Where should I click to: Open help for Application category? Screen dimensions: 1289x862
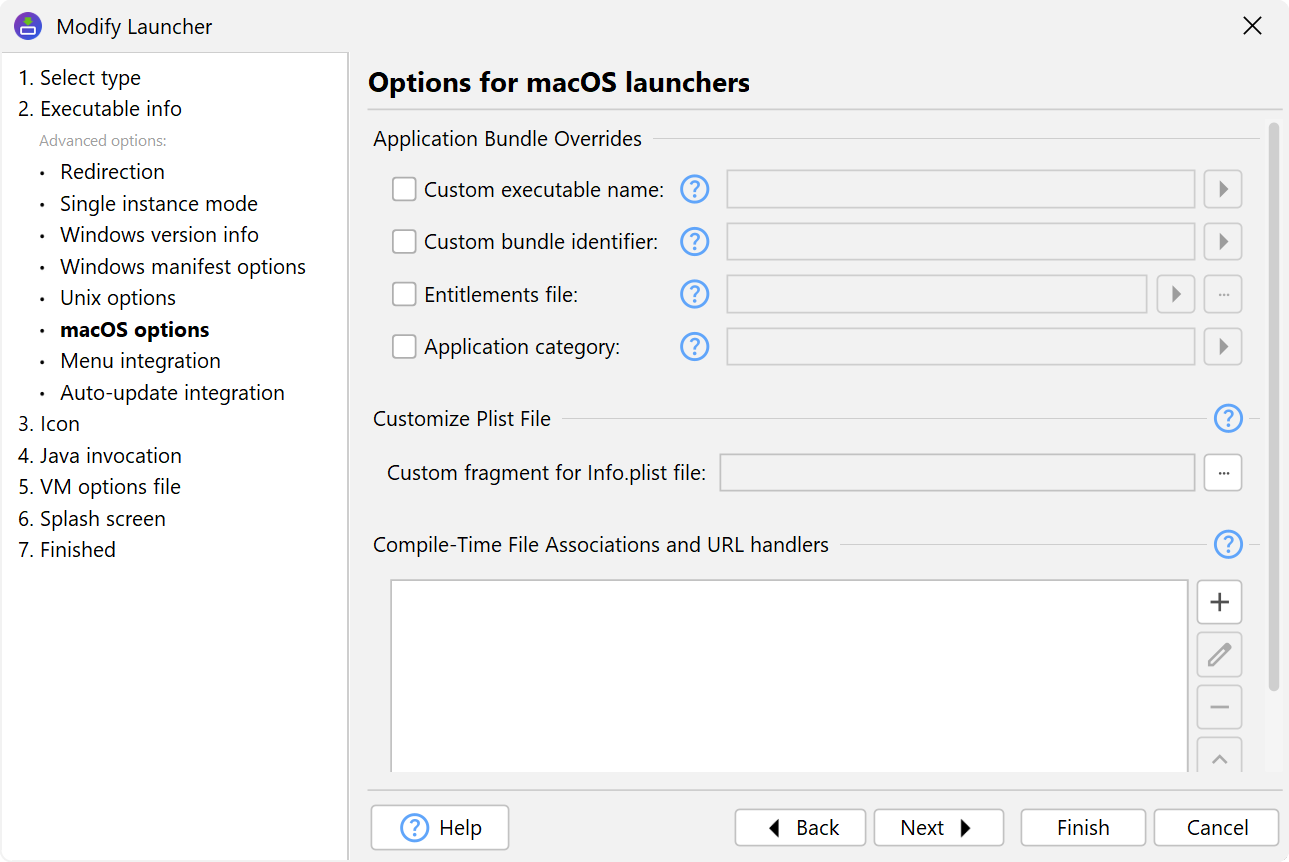coord(694,347)
